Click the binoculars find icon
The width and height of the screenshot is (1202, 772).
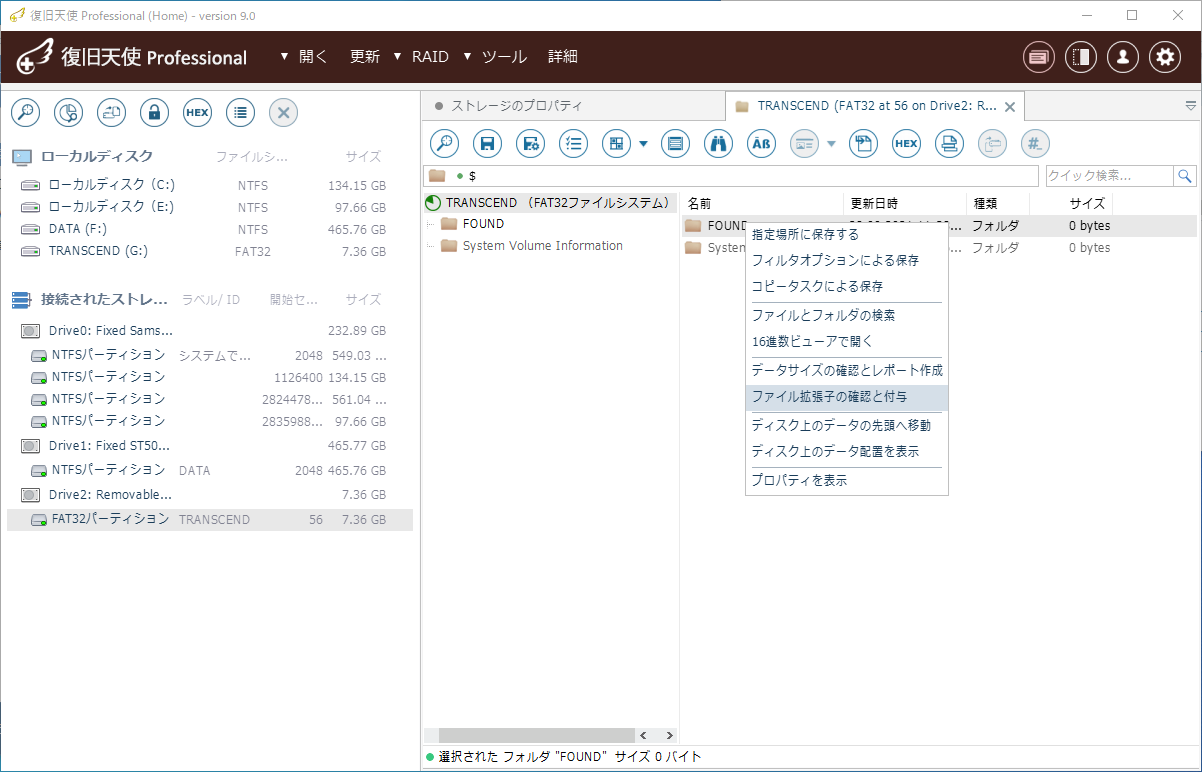click(718, 144)
